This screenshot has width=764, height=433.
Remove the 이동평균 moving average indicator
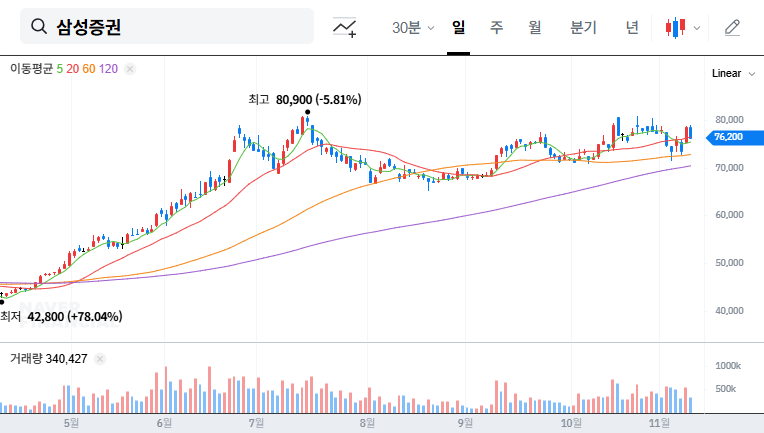(130, 69)
